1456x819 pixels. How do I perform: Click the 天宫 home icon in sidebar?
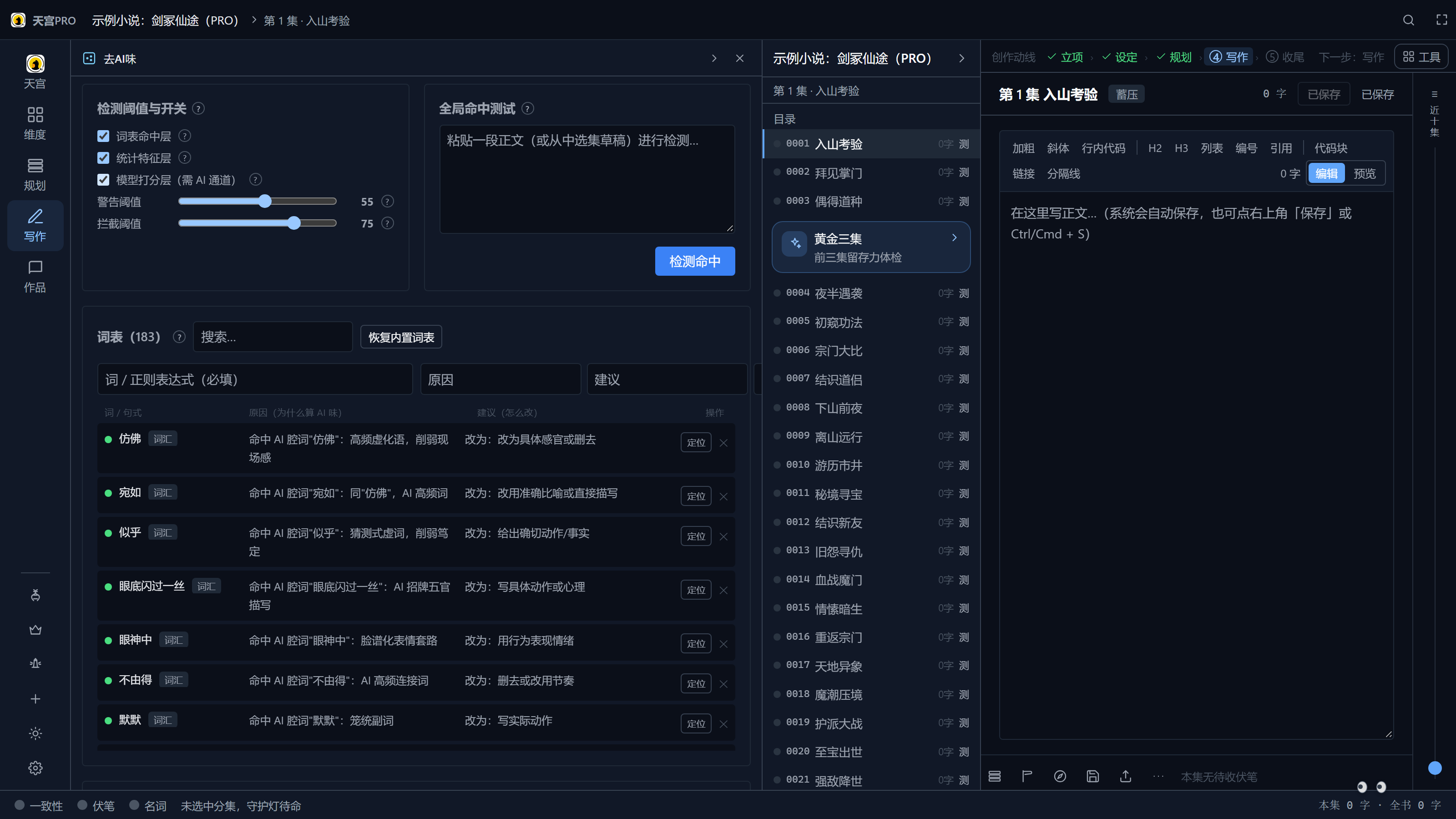35,72
